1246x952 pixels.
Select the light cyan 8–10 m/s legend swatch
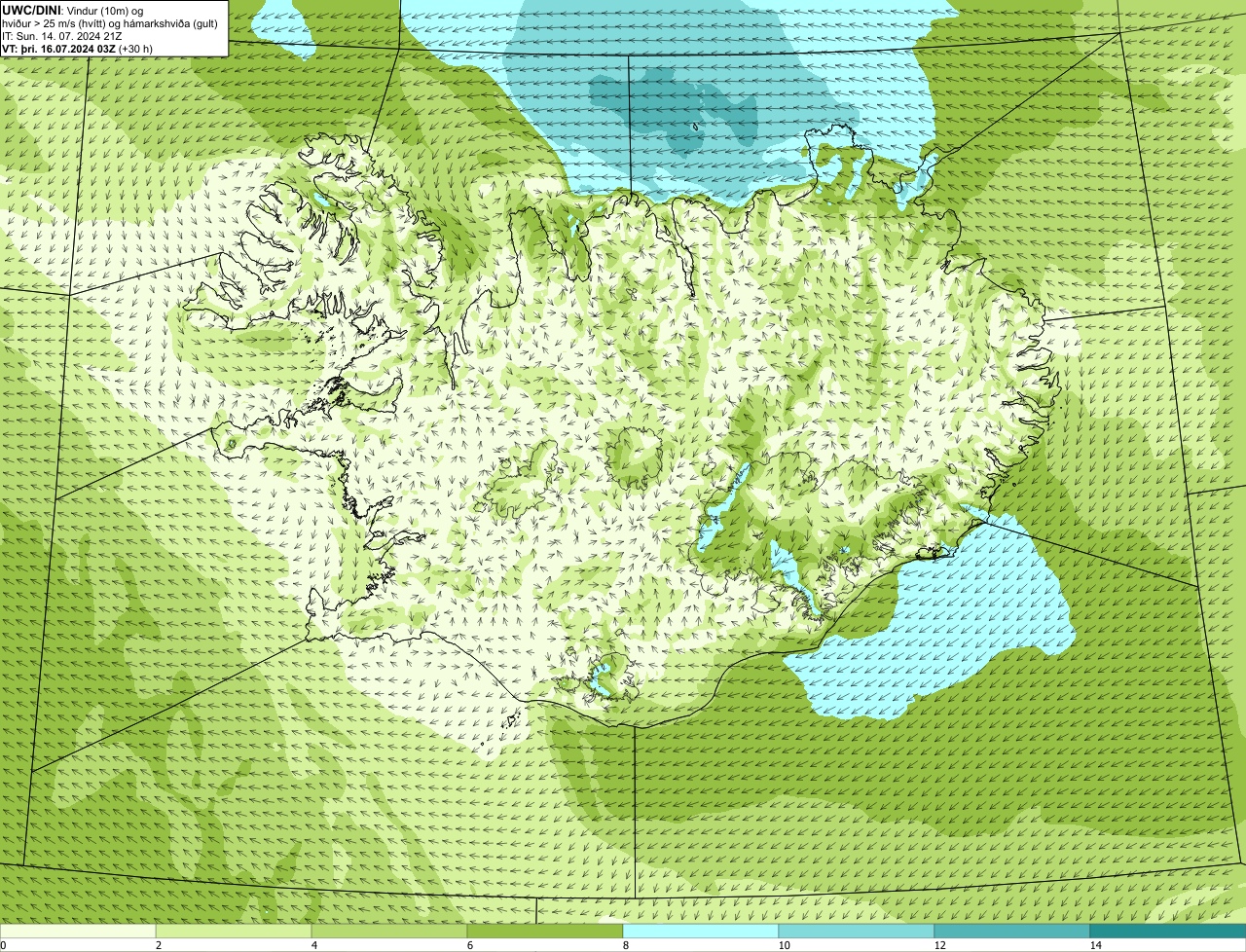pos(701,931)
